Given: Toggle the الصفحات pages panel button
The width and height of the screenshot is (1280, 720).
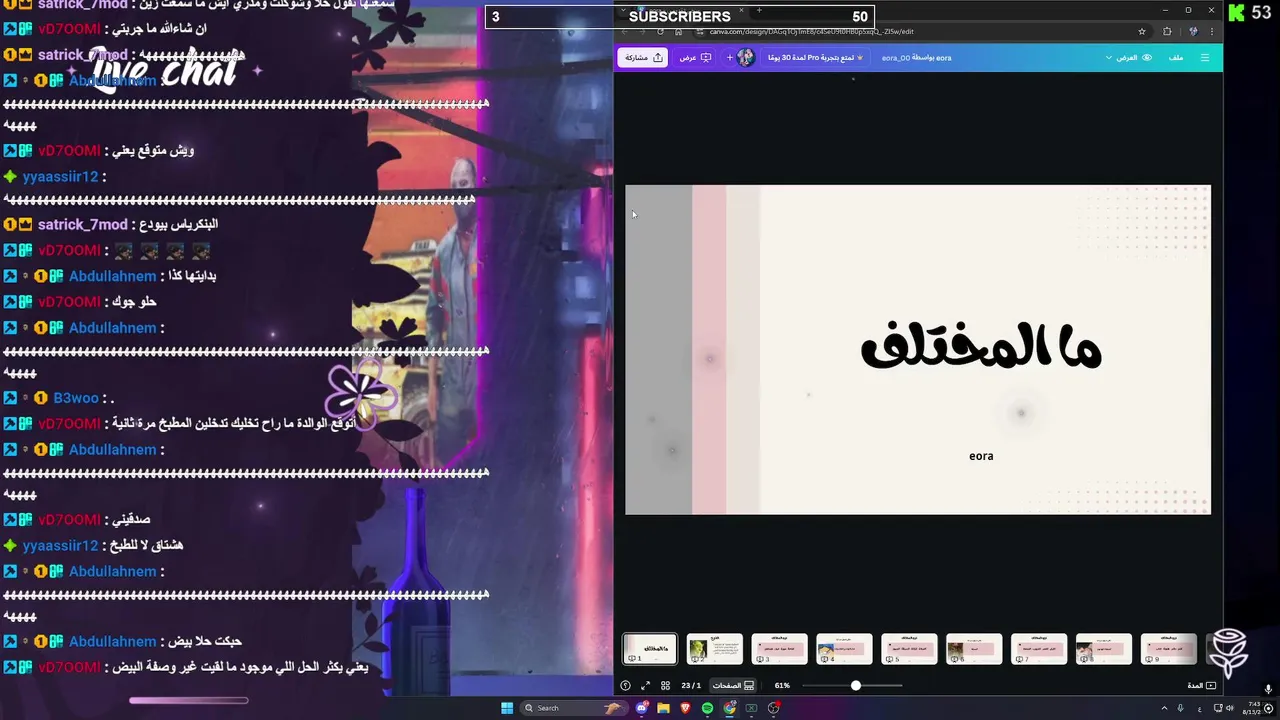Looking at the screenshot, I should [x=733, y=686].
